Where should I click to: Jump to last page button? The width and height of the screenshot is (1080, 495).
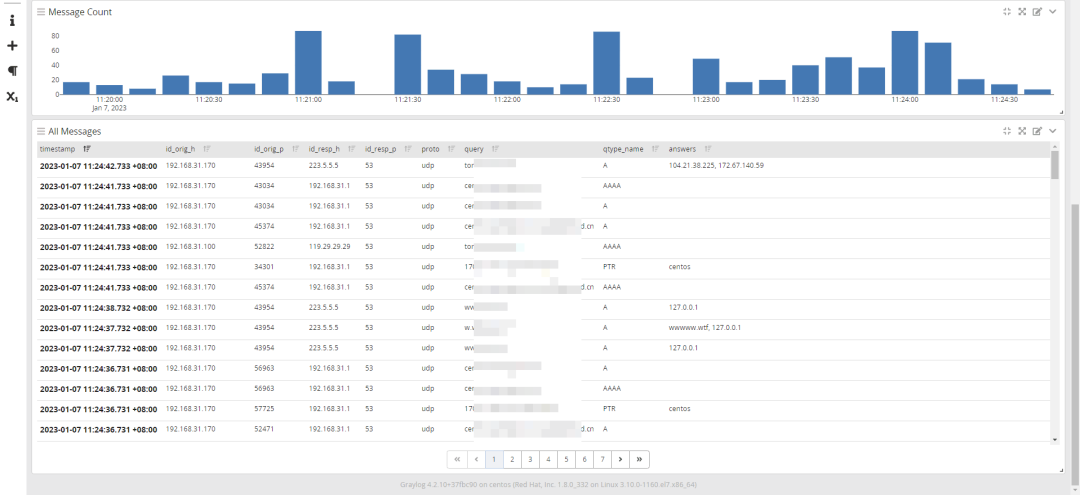click(x=639, y=459)
